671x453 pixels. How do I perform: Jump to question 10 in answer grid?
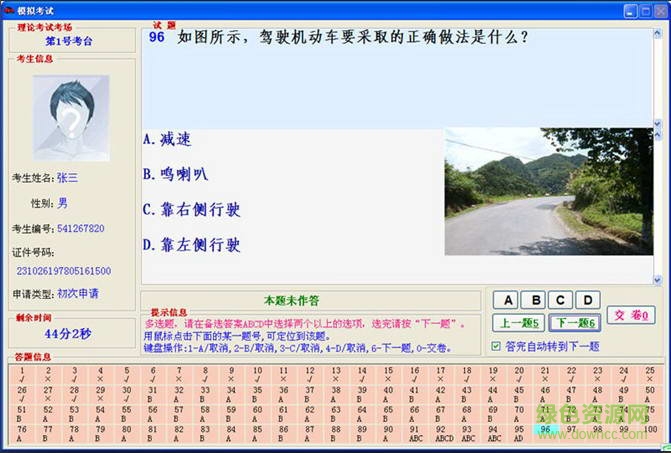click(x=257, y=375)
